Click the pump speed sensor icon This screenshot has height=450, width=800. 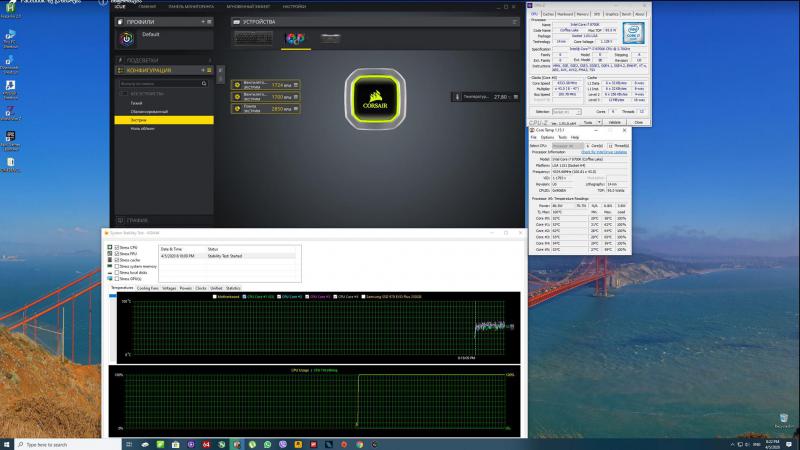237,109
